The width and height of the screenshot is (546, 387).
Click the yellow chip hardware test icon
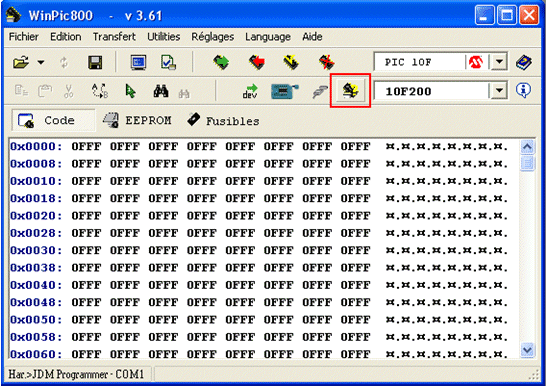point(350,91)
